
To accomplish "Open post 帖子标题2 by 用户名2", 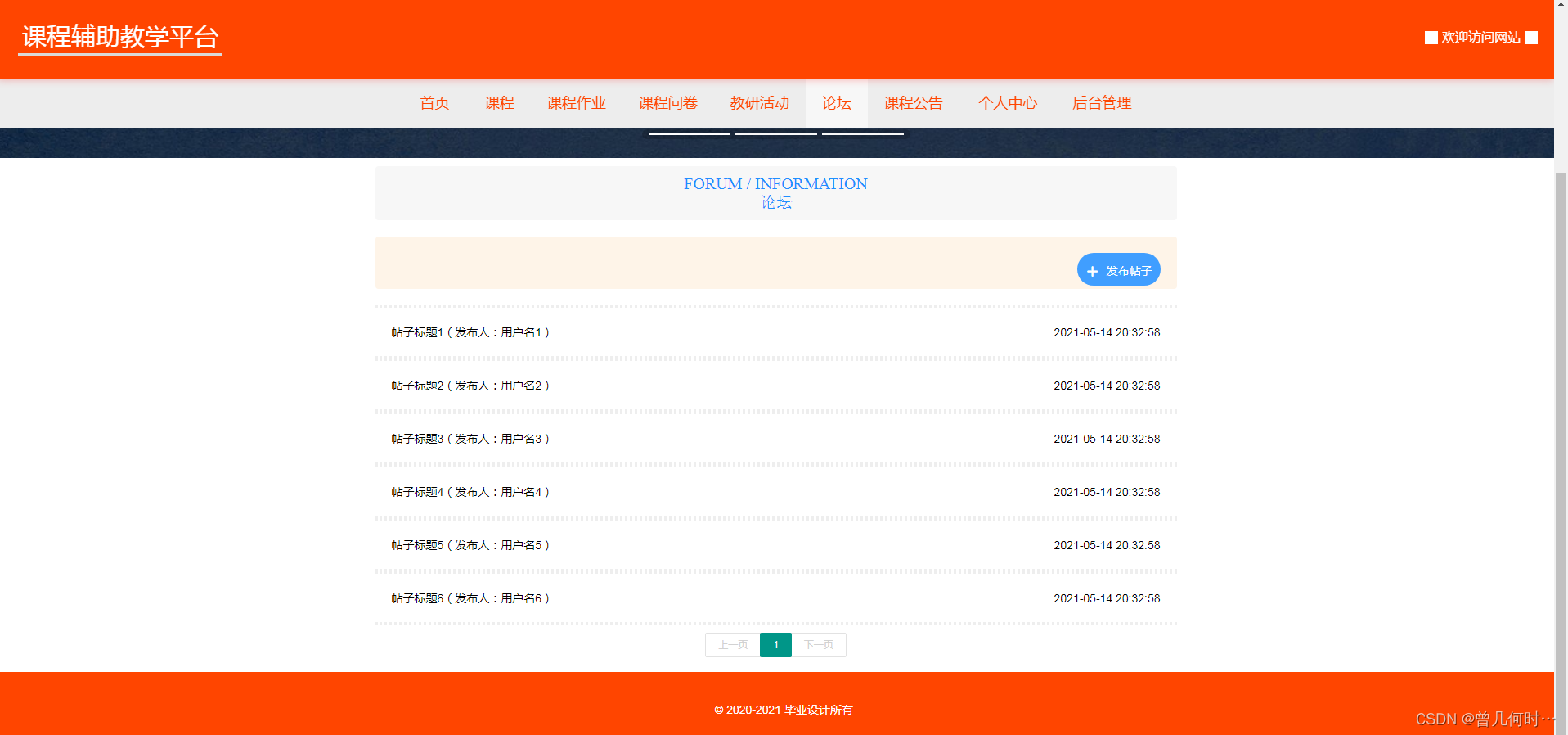I will (x=470, y=386).
